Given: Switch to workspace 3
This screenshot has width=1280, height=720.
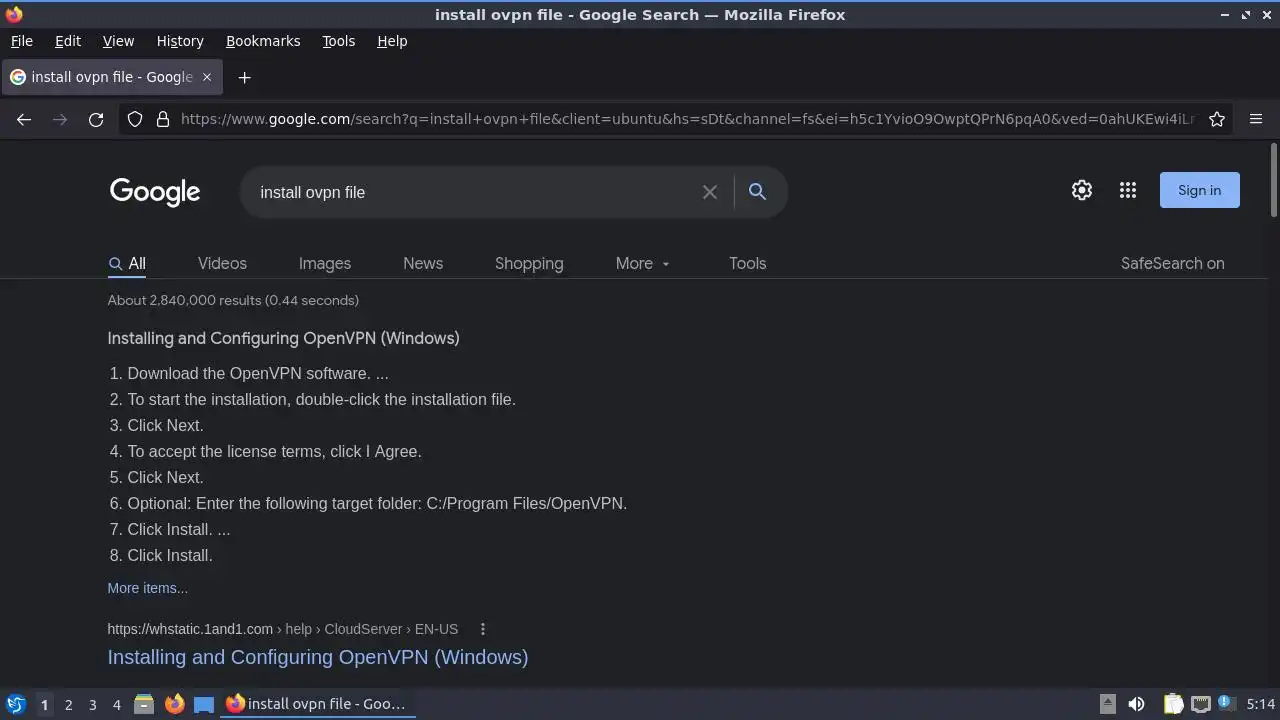Looking at the screenshot, I should (92, 704).
